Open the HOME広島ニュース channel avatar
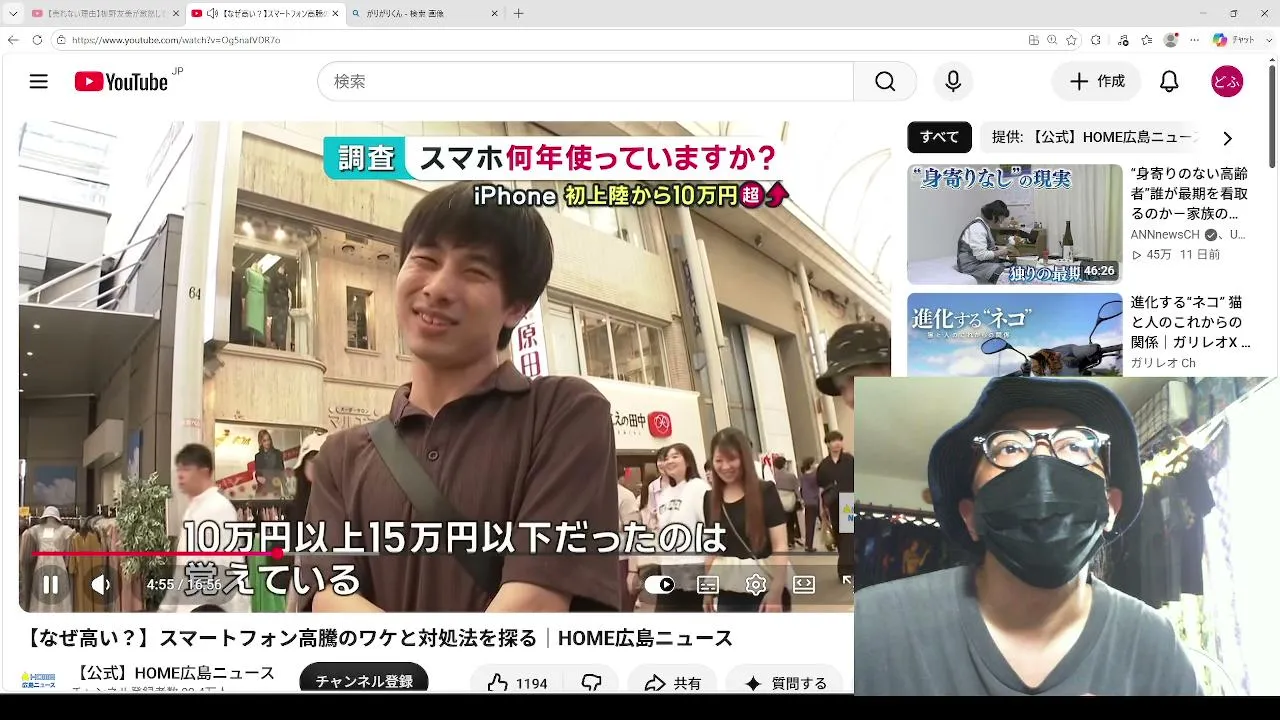1280x720 pixels. tap(39, 680)
